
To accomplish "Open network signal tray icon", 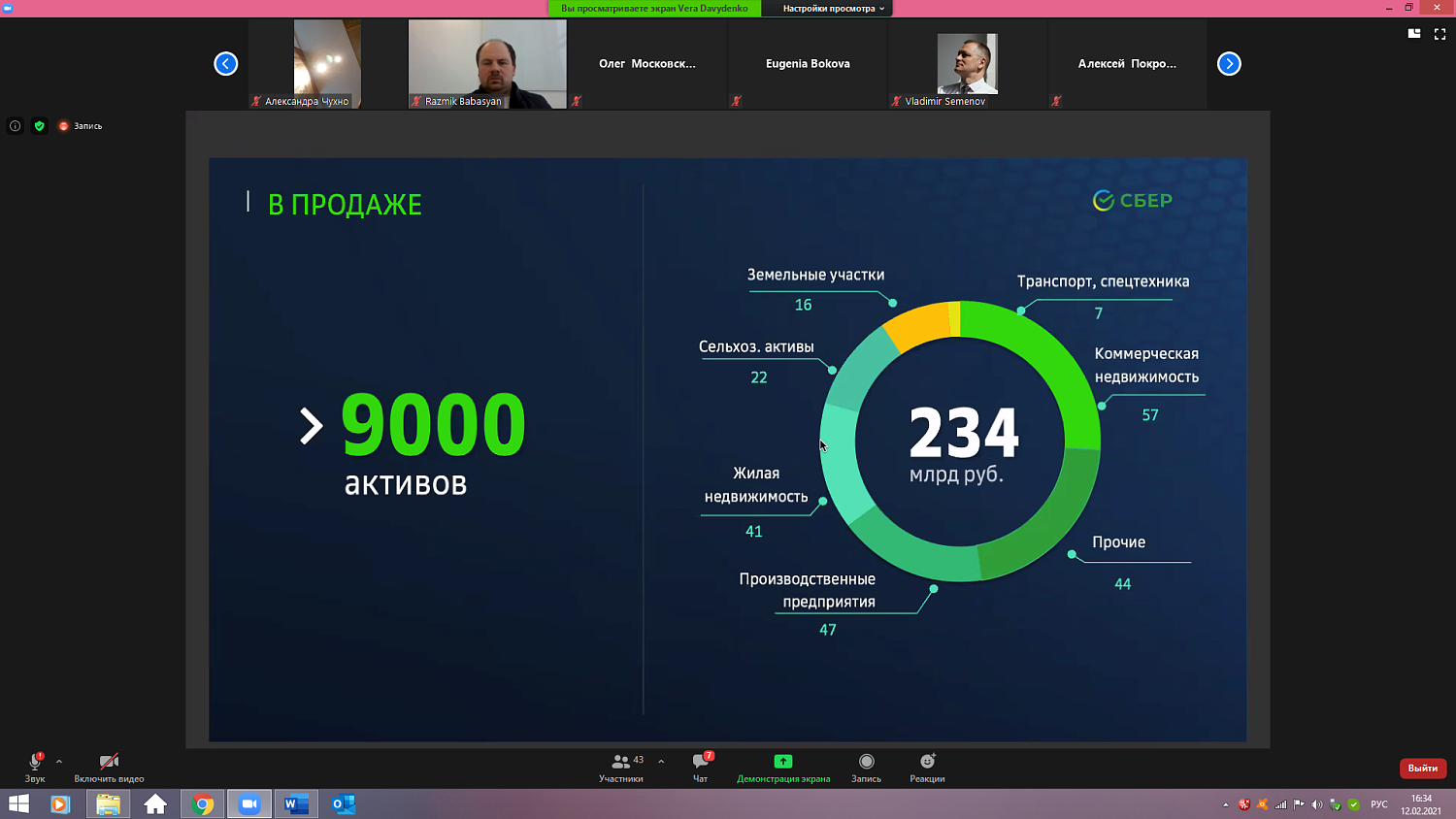I will (1280, 804).
